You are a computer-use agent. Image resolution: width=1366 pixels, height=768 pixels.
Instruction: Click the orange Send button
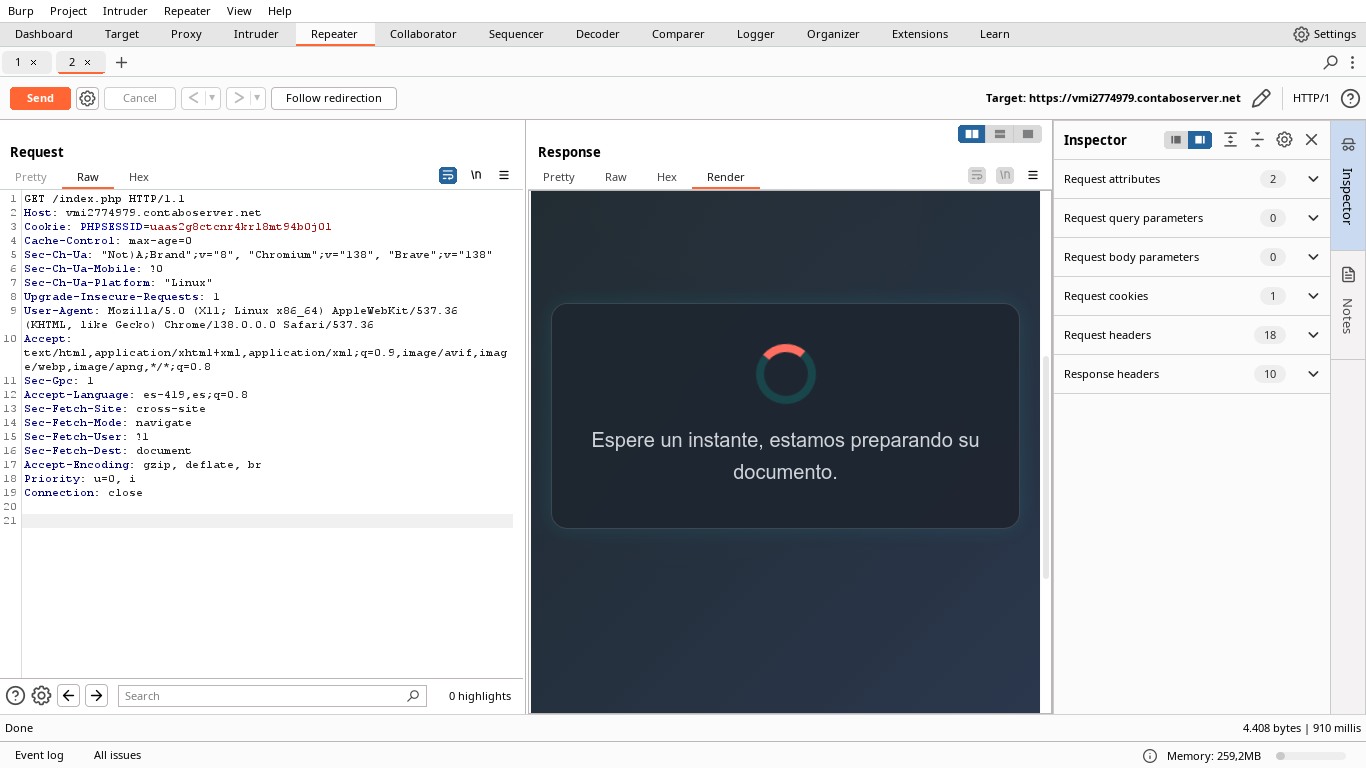(x=40, y=98)
